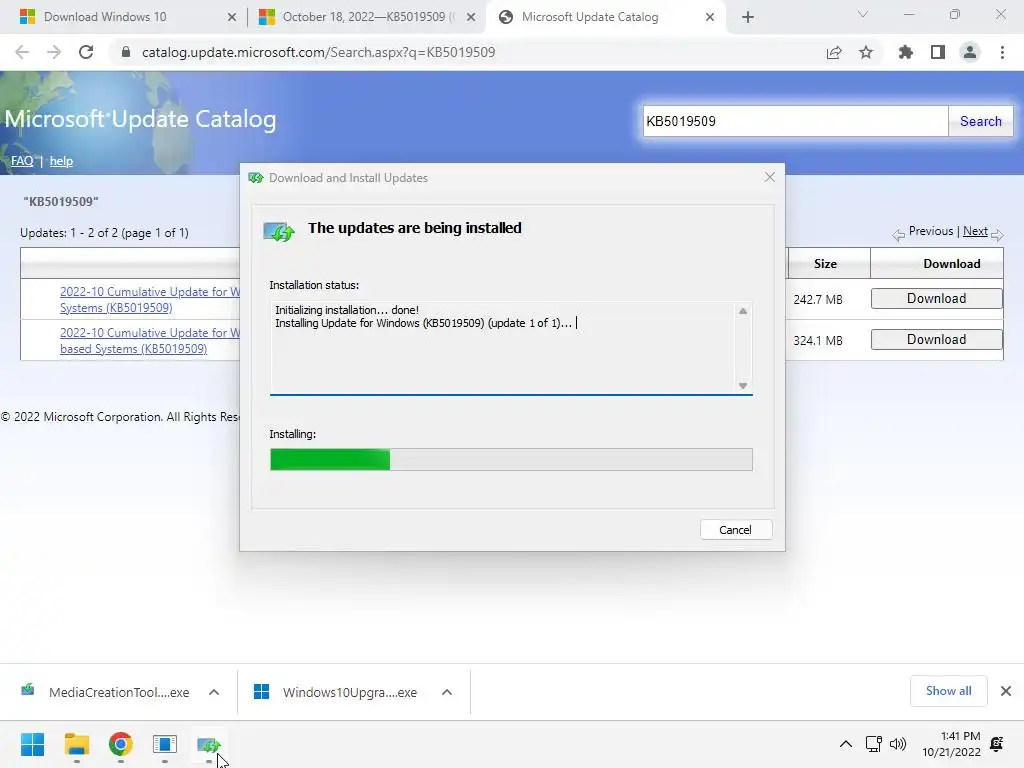Viewport: 1024px width, 768px height.
Task: Close the downloads bar
Action: pos(1006,691)
